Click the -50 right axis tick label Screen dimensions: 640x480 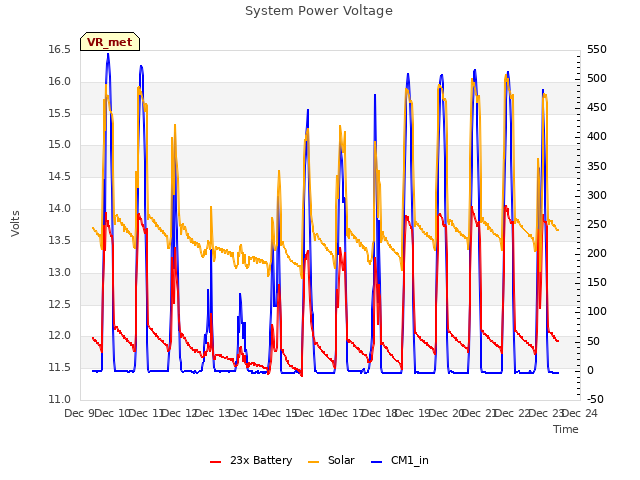pyautogui.click(x=595, y=399)
